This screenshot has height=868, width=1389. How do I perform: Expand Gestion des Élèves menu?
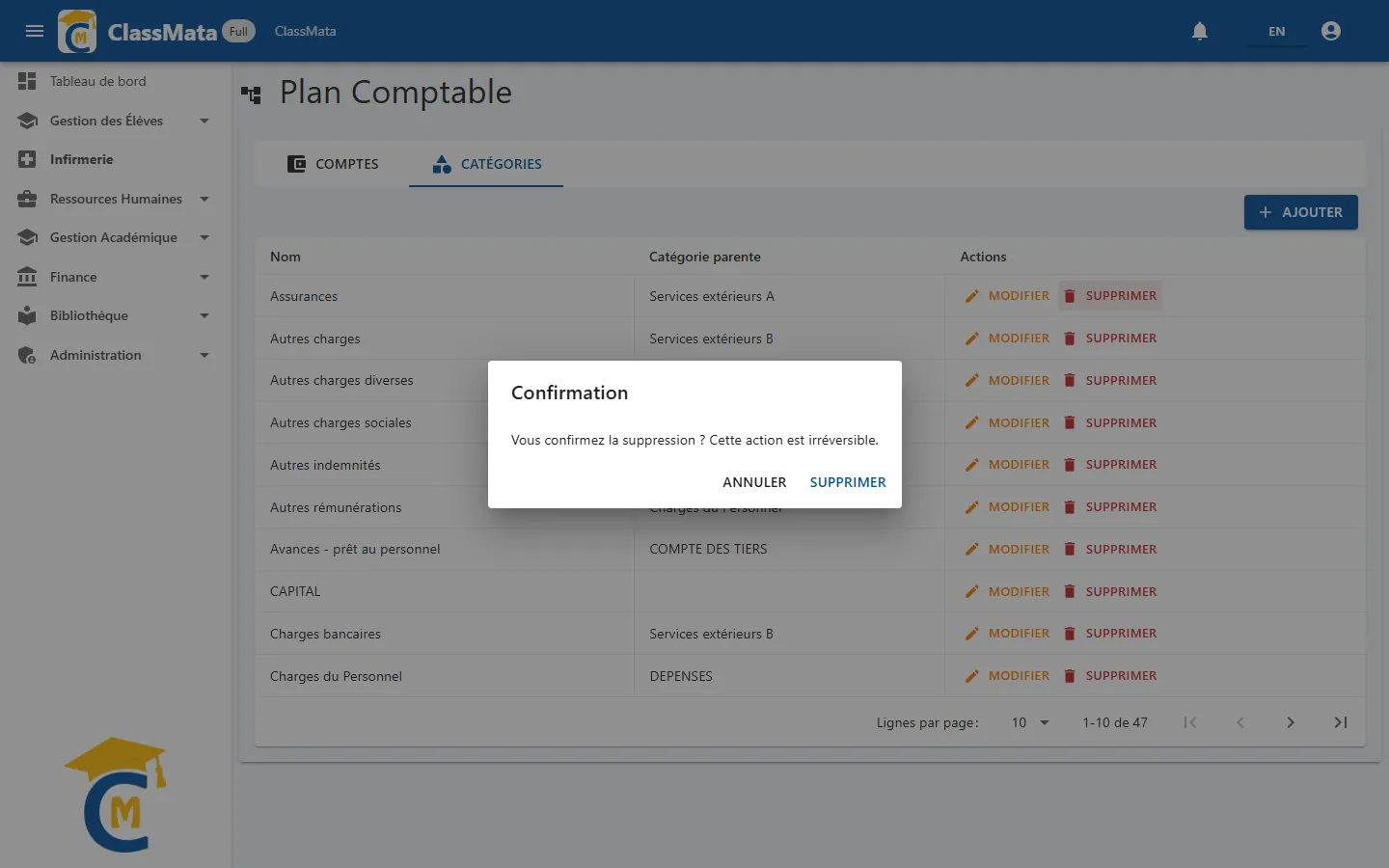(204, 121)
